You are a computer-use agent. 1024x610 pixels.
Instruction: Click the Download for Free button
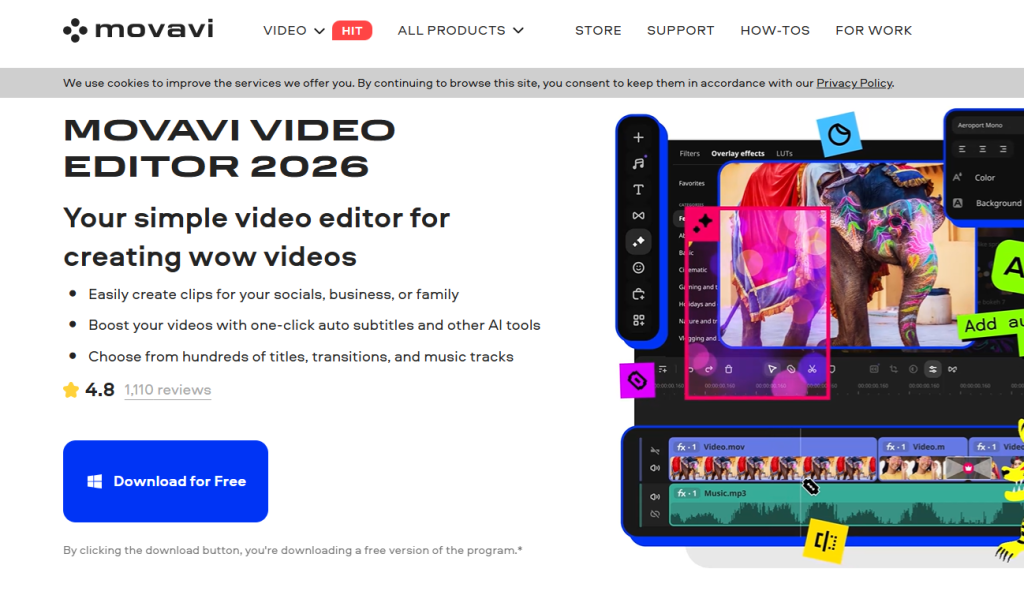(x=165, y=481)
